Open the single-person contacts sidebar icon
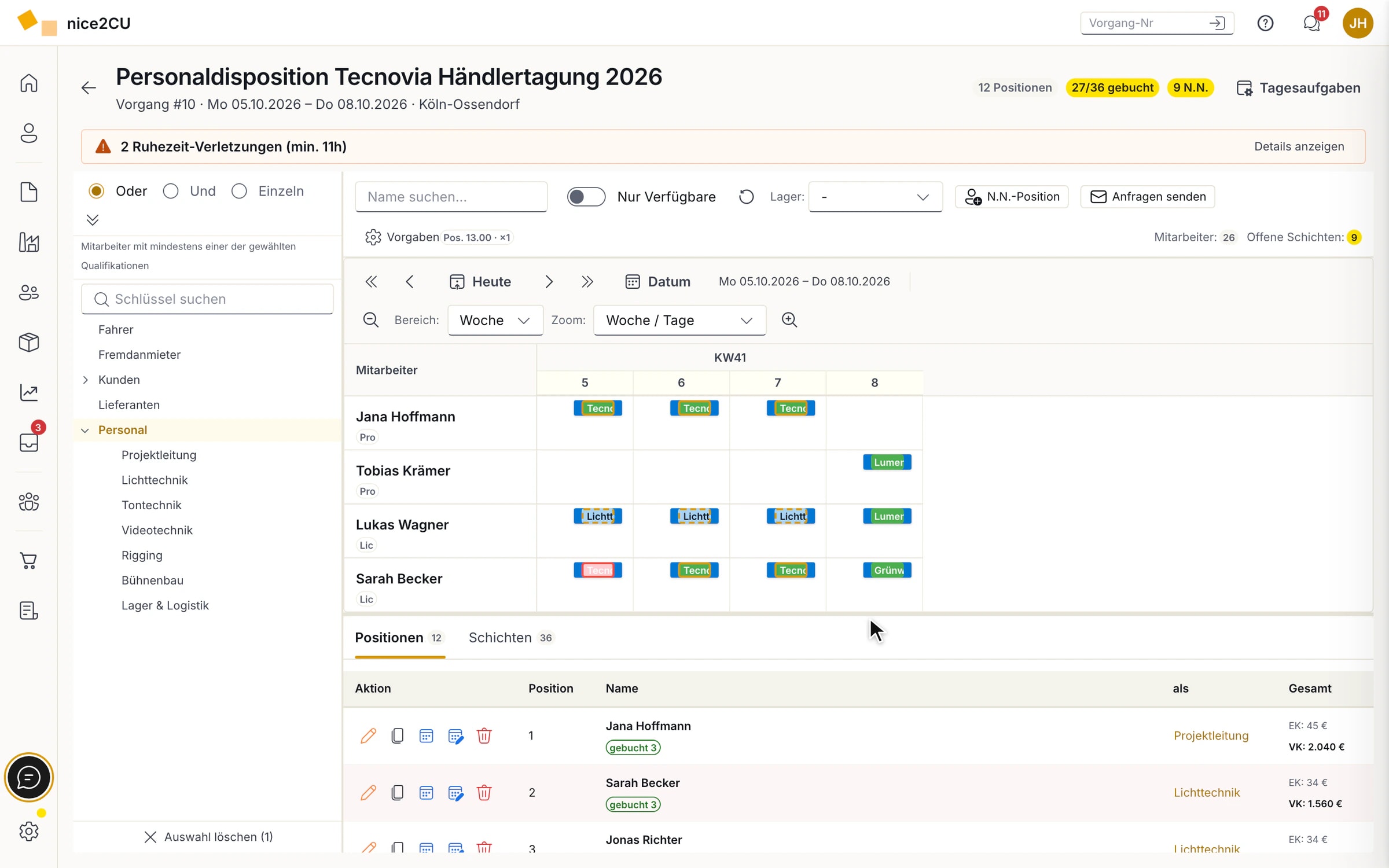This screenshot has height=868, width=1389. [x=29, y=134]
